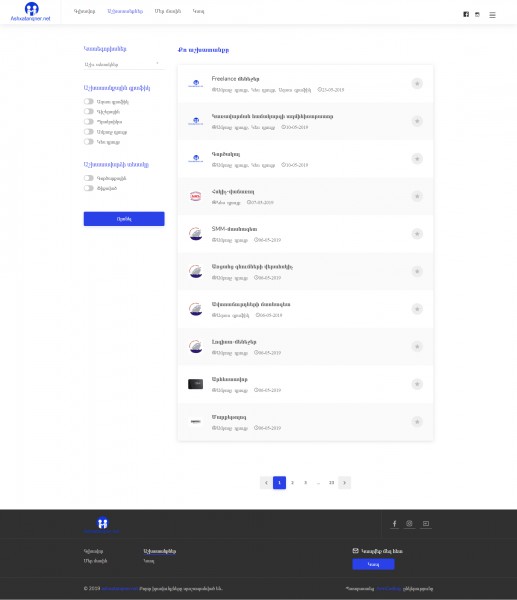517x600 pixels.
Task: Open Facebook icon in the top header
Action: point(466,14)
